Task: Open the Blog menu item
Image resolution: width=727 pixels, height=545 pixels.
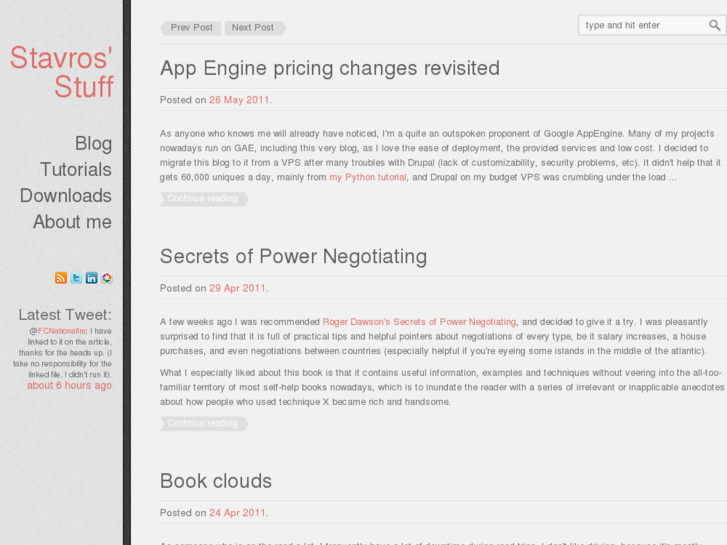Action: [x=93, y=143]
